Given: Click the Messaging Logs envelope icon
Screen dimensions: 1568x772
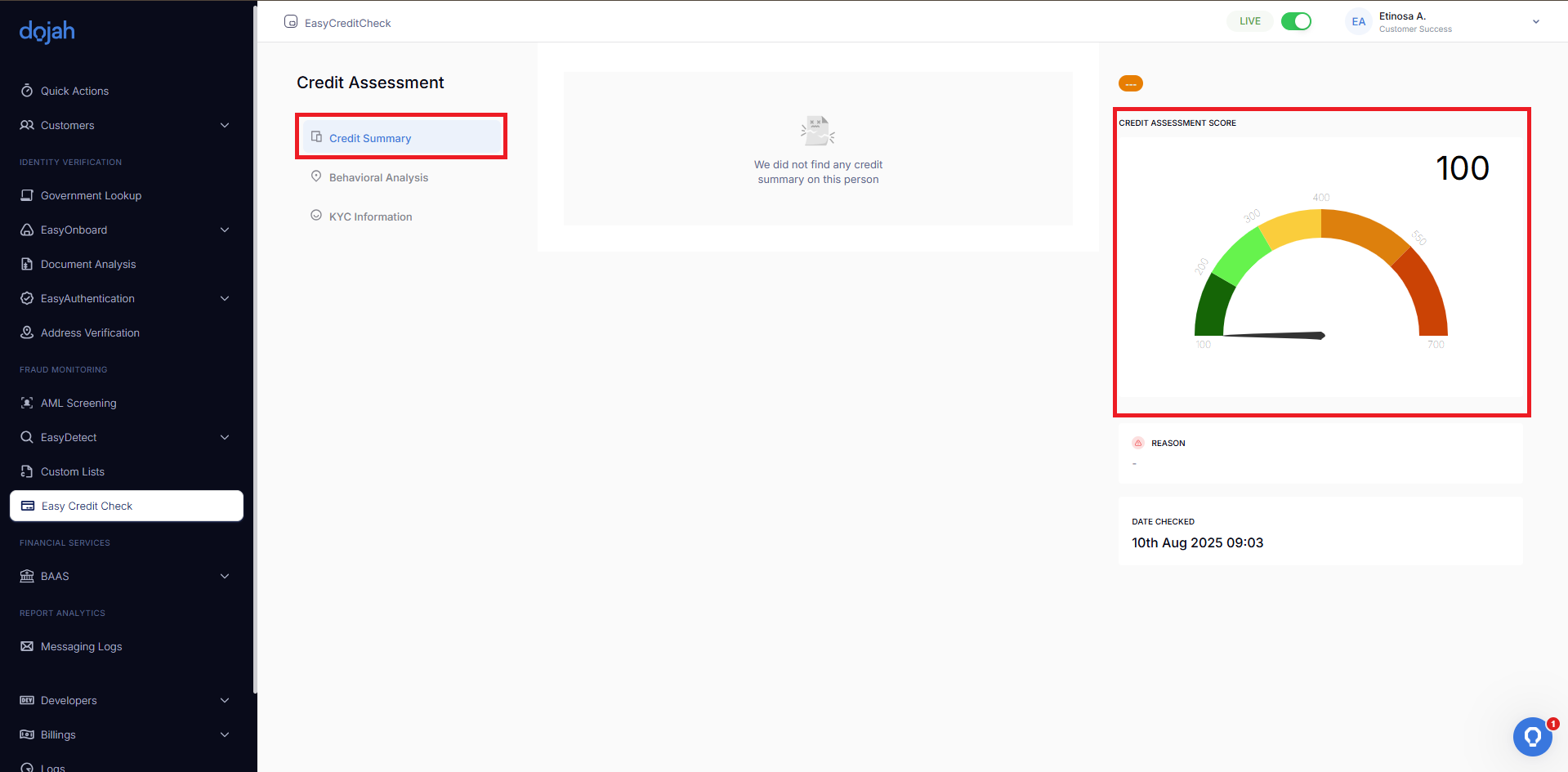Looking at the screenshot, I should [27, 646].
